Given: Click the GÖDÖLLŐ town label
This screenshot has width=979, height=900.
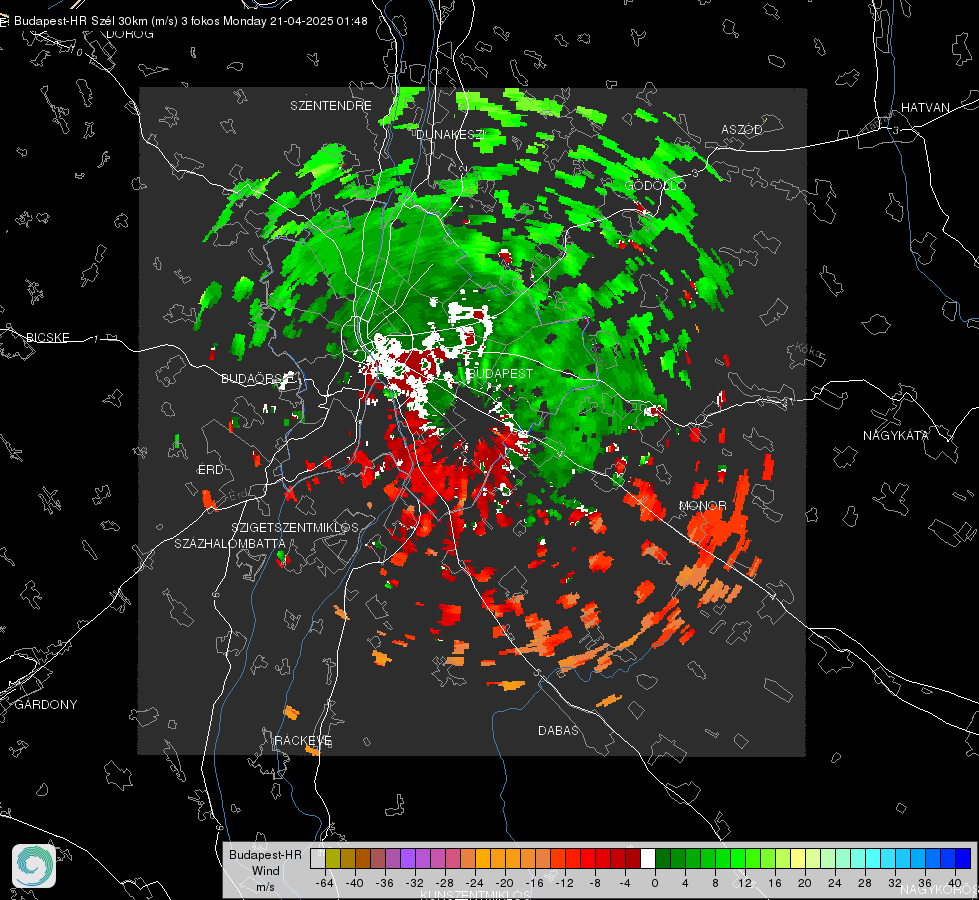Looking at the screenshot, I should pos(655,185).
